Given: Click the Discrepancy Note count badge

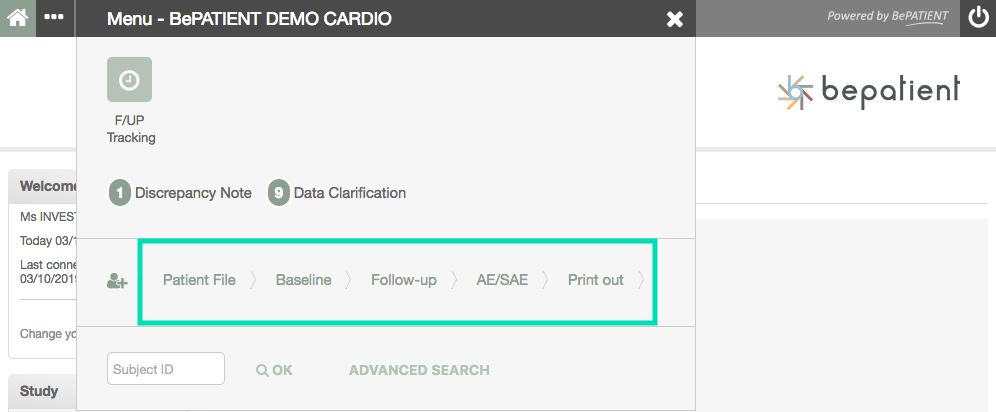Looking at the screenshot, I should click(x=120, y=193).
